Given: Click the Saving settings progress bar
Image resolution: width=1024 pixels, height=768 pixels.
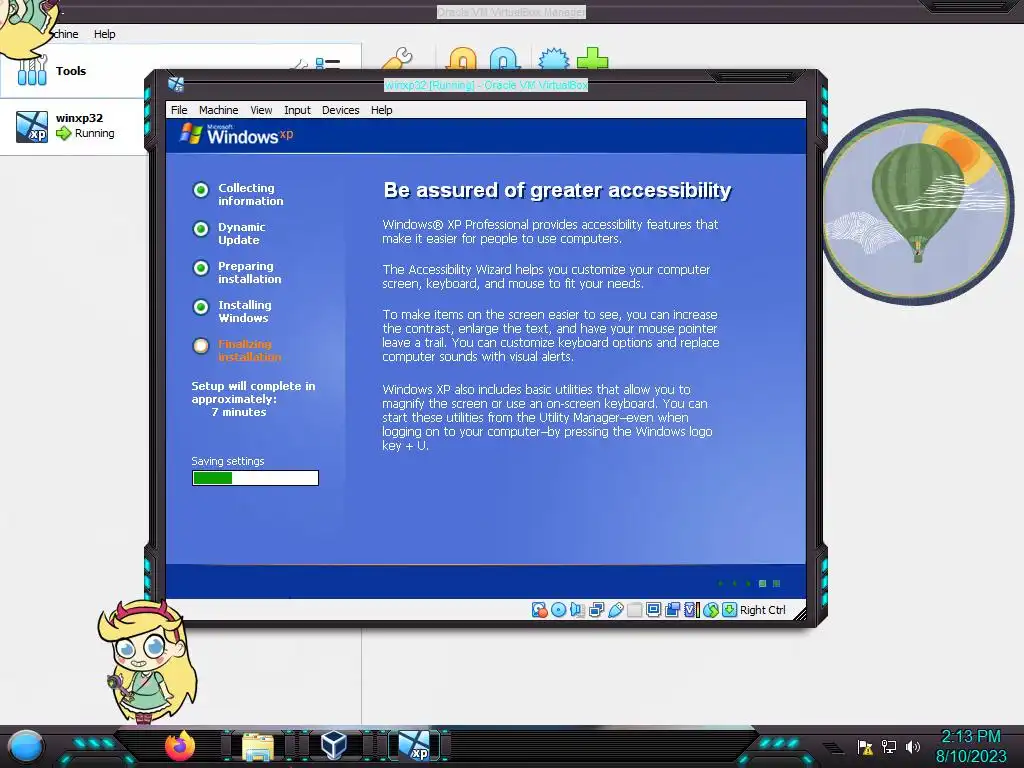Looking at the screenshot, I should click(x=255, y=478).
